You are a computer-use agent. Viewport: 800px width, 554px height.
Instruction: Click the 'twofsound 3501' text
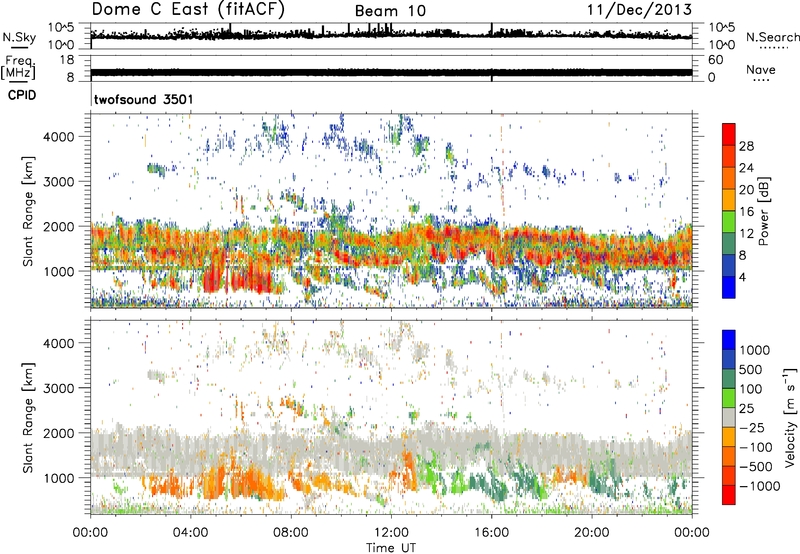click(x=143, y=99)
